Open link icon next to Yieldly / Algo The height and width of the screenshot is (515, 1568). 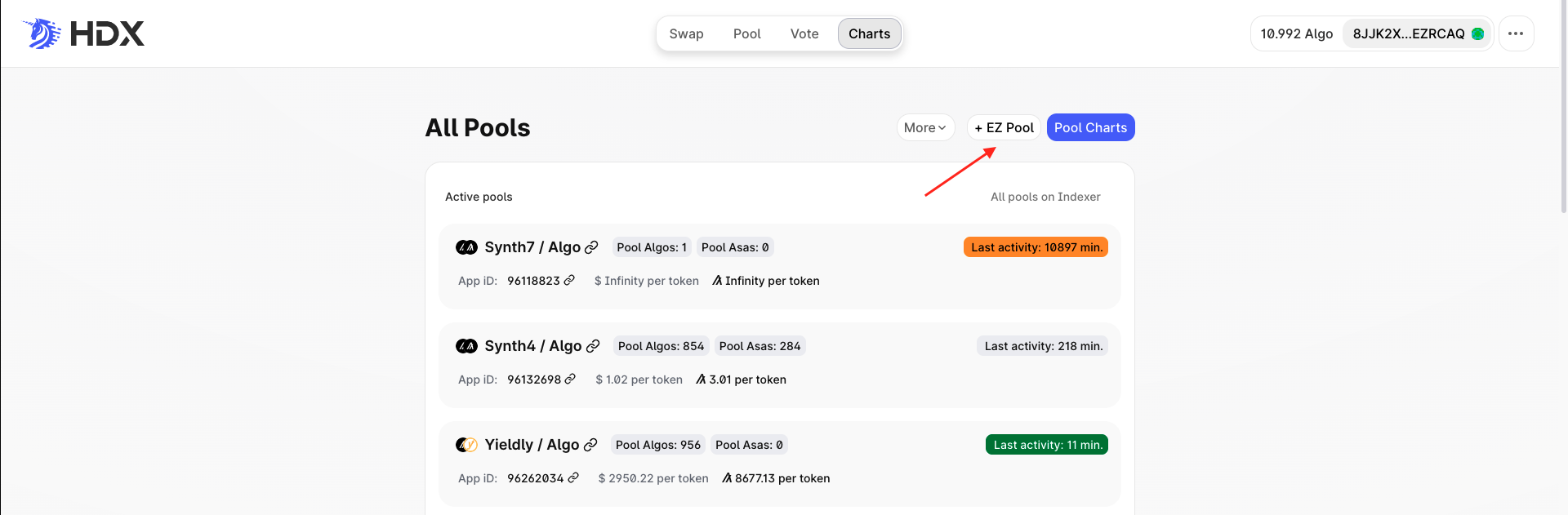(591, 445)
